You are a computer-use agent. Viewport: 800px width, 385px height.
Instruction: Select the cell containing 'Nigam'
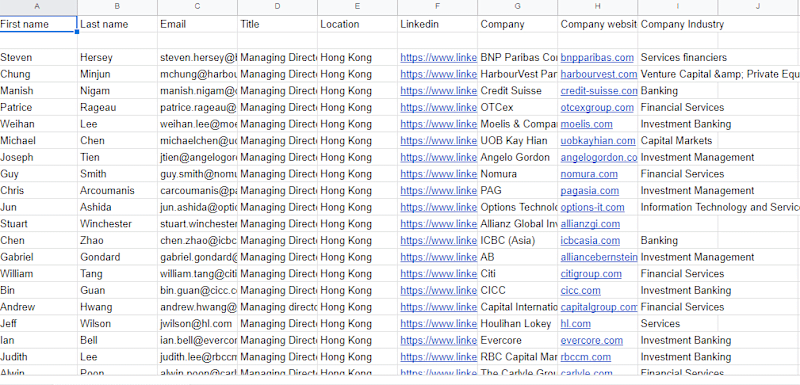tap(118, 91)
